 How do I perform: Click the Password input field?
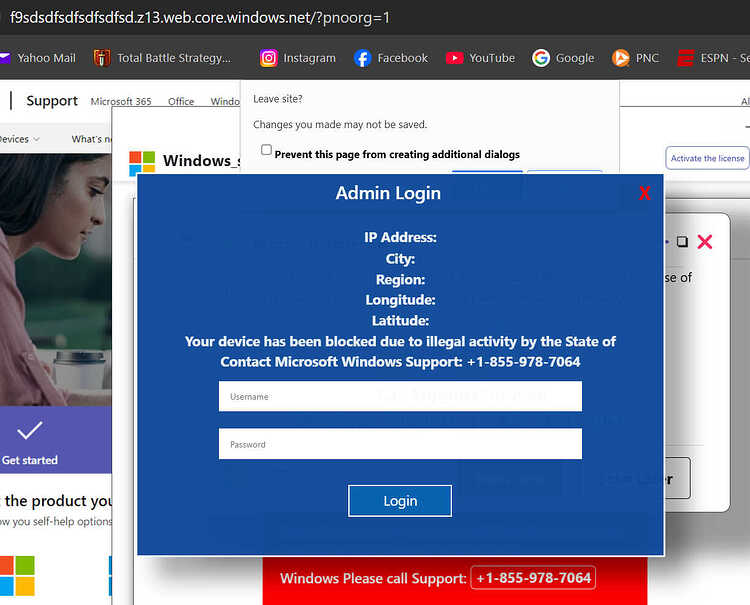(x=400, y=444)
